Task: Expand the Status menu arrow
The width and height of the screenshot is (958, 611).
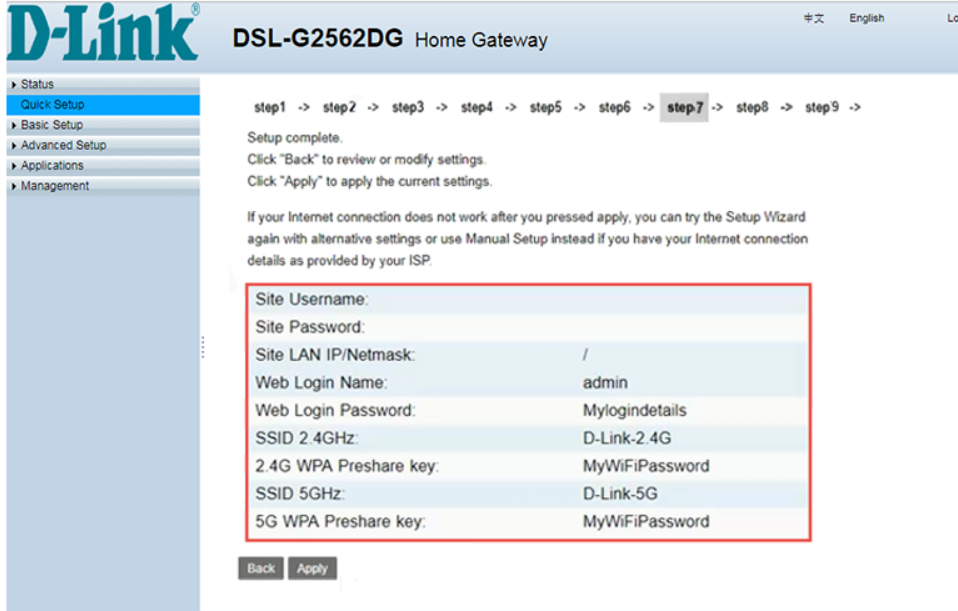Action: [14, 84]
